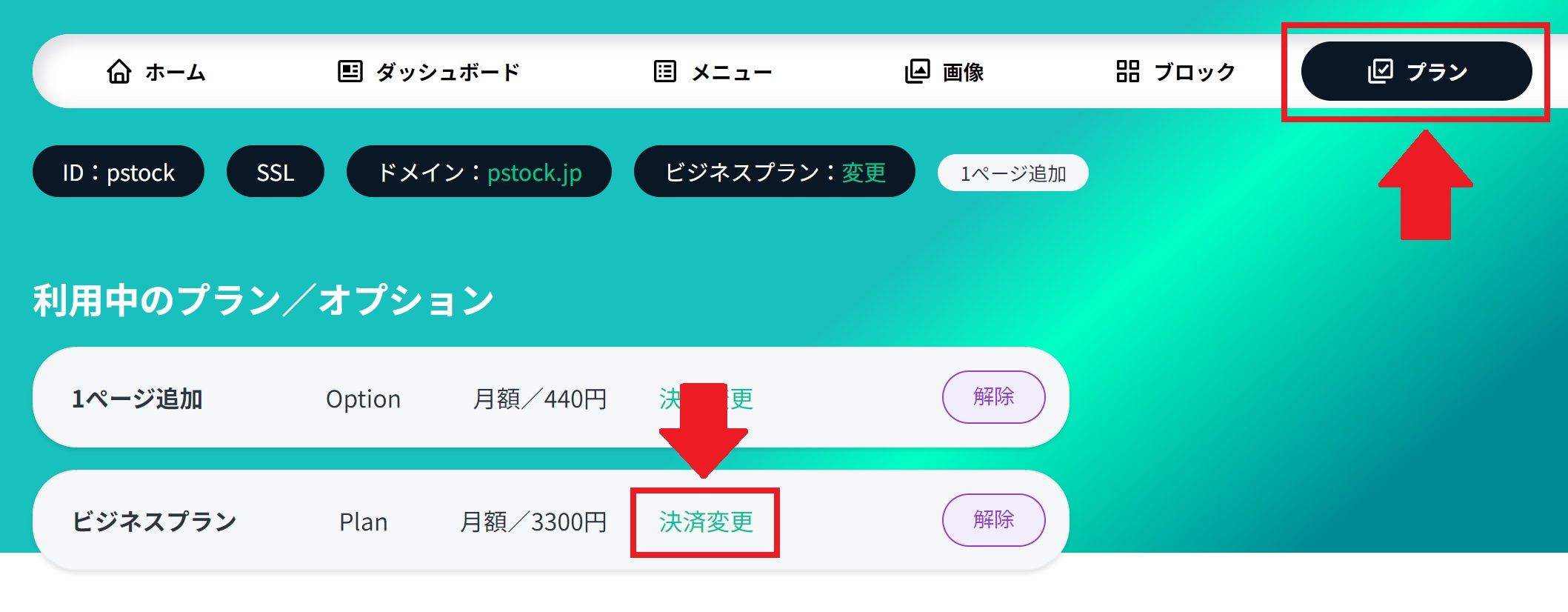This screenshot has height=612, width=1568.
Task: Click the ID：pstock badge
Action: (119, 171)
